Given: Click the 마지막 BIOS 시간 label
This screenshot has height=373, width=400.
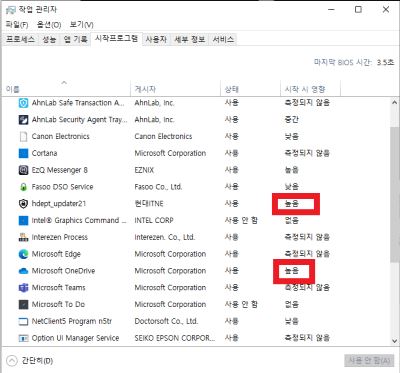Looking at the screenshot, I should (343, 62).
